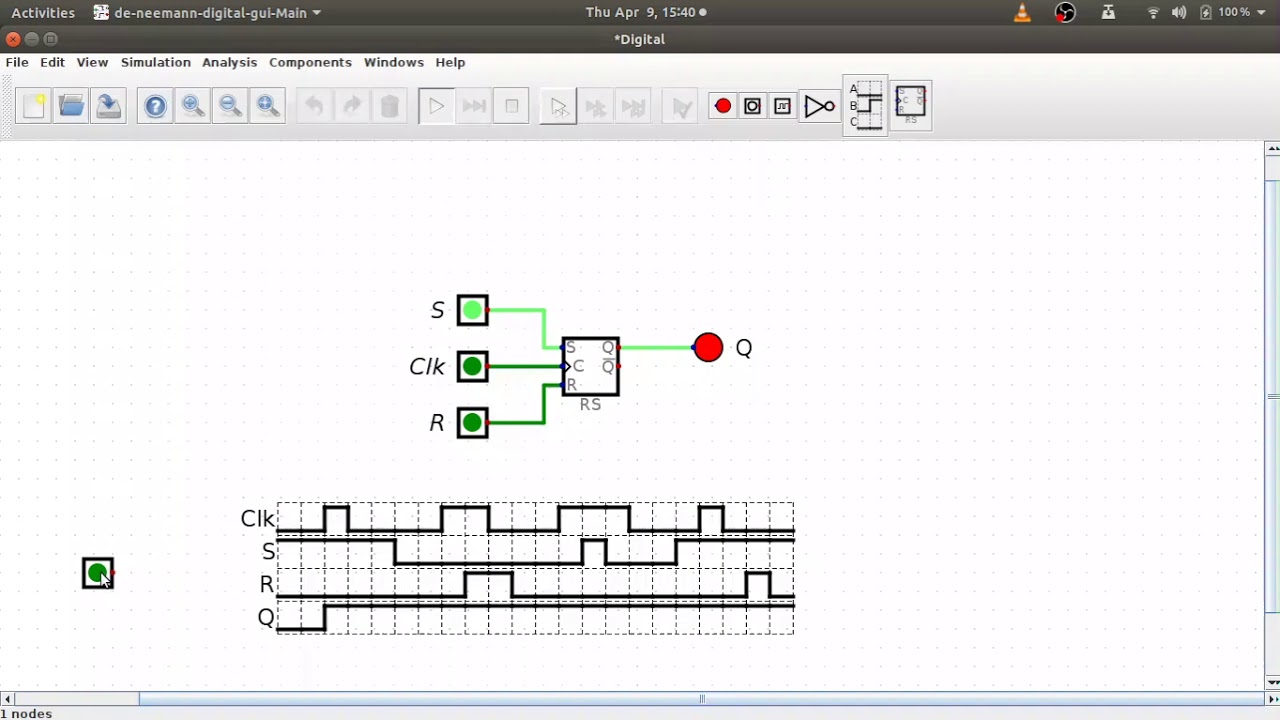This screenshot has height=720, width=1280.
Task: Fit circuit to window with zoom icon
Action: [267, 106]
